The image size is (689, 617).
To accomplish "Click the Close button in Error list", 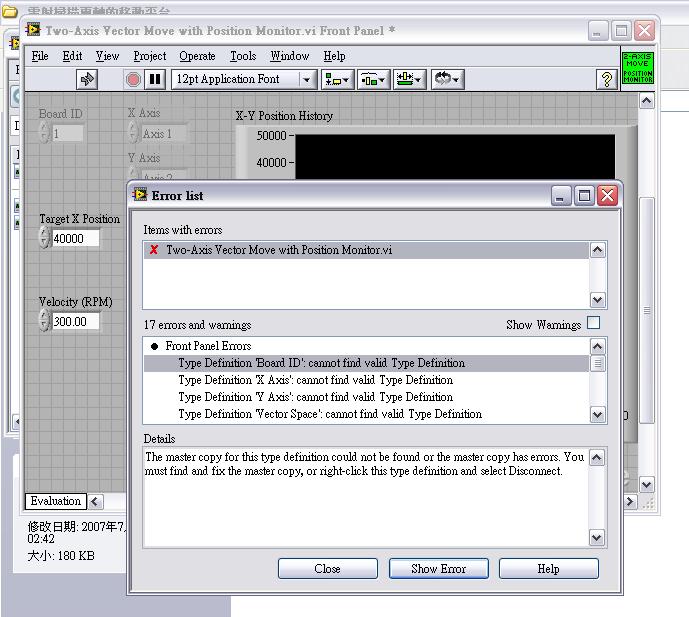I will click(328, 569).
